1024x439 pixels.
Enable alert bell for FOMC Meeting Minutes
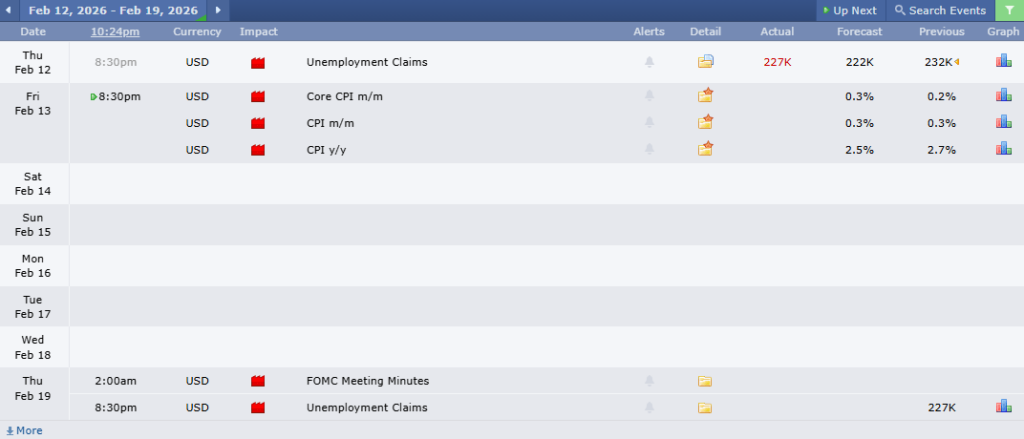tap(649, 381)
